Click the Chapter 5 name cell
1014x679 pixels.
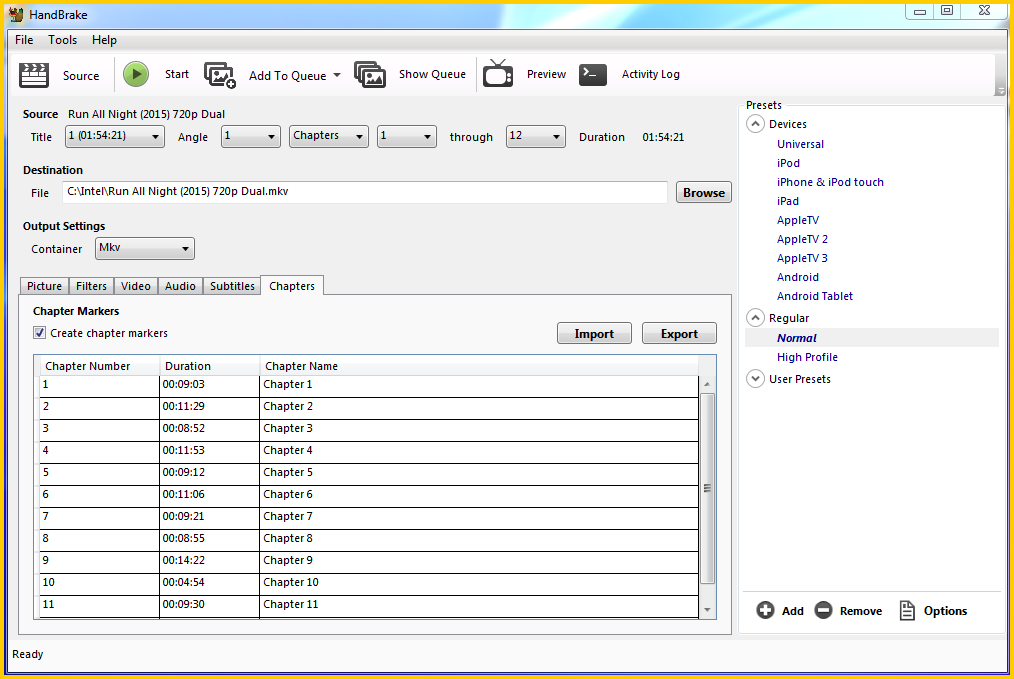[479, 473]
